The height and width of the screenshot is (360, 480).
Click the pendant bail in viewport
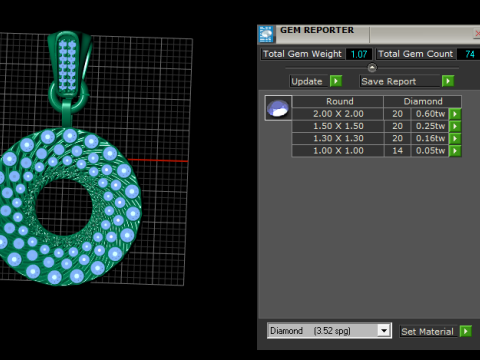click(69, 63)
